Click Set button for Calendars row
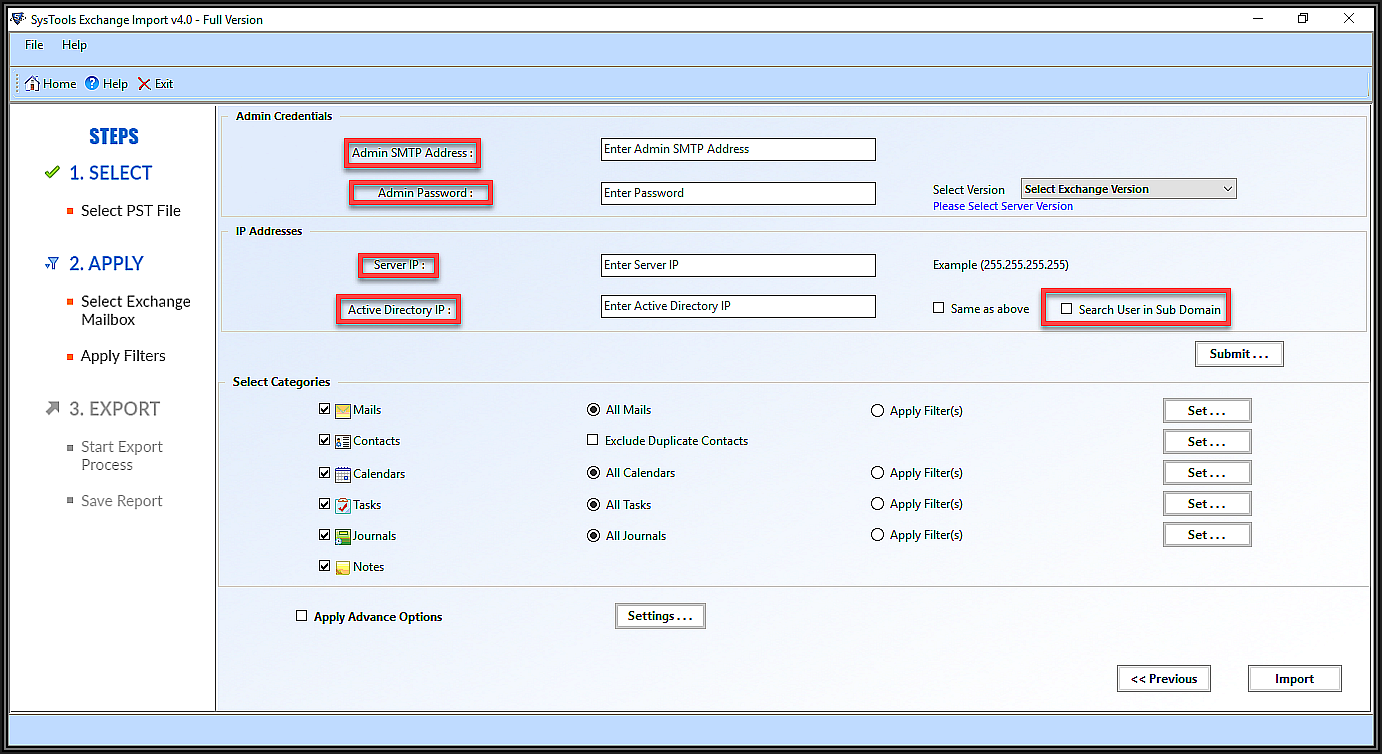 tap(1207, 473)
